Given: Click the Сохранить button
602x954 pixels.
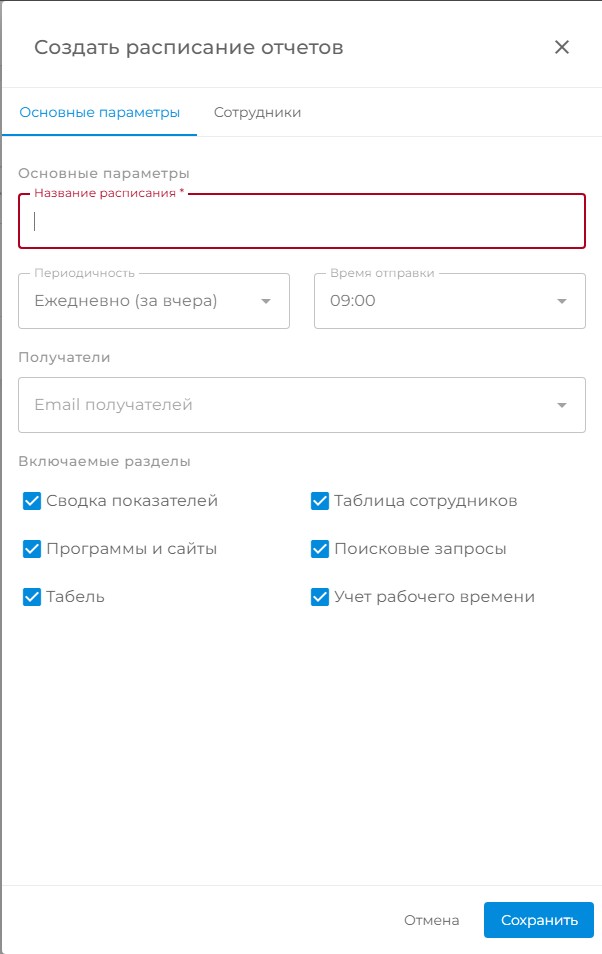Looking at the screenshot, I should point(539,920).
